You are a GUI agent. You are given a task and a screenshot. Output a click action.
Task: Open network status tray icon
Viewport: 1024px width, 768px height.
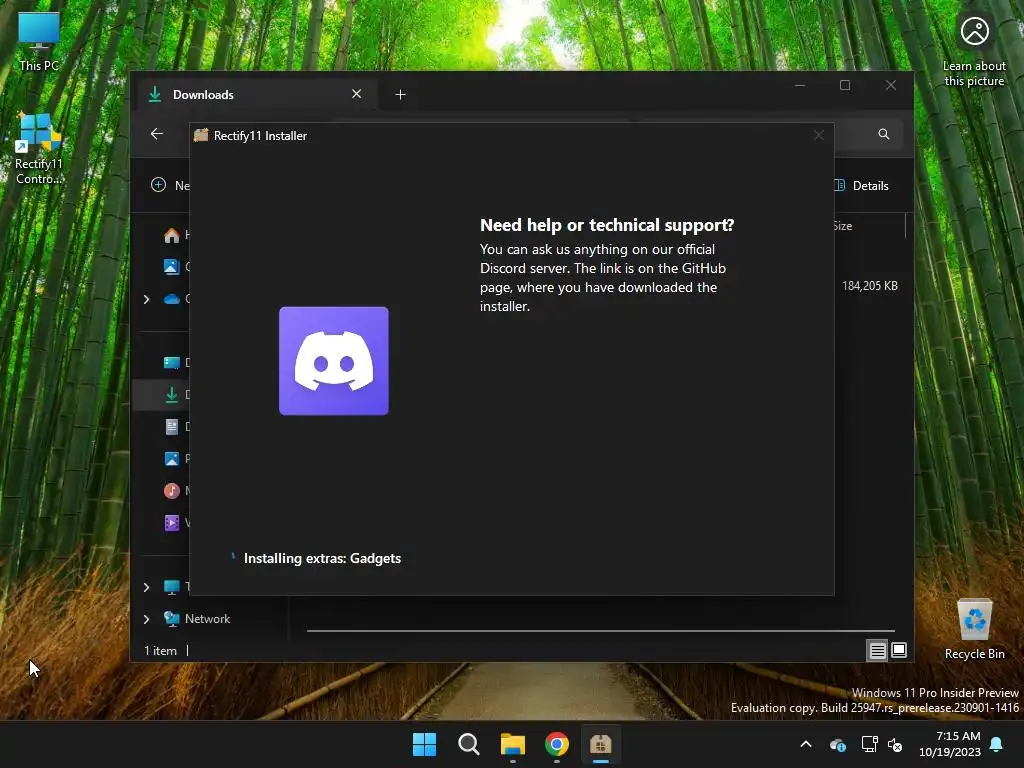(x=869, y=744)
